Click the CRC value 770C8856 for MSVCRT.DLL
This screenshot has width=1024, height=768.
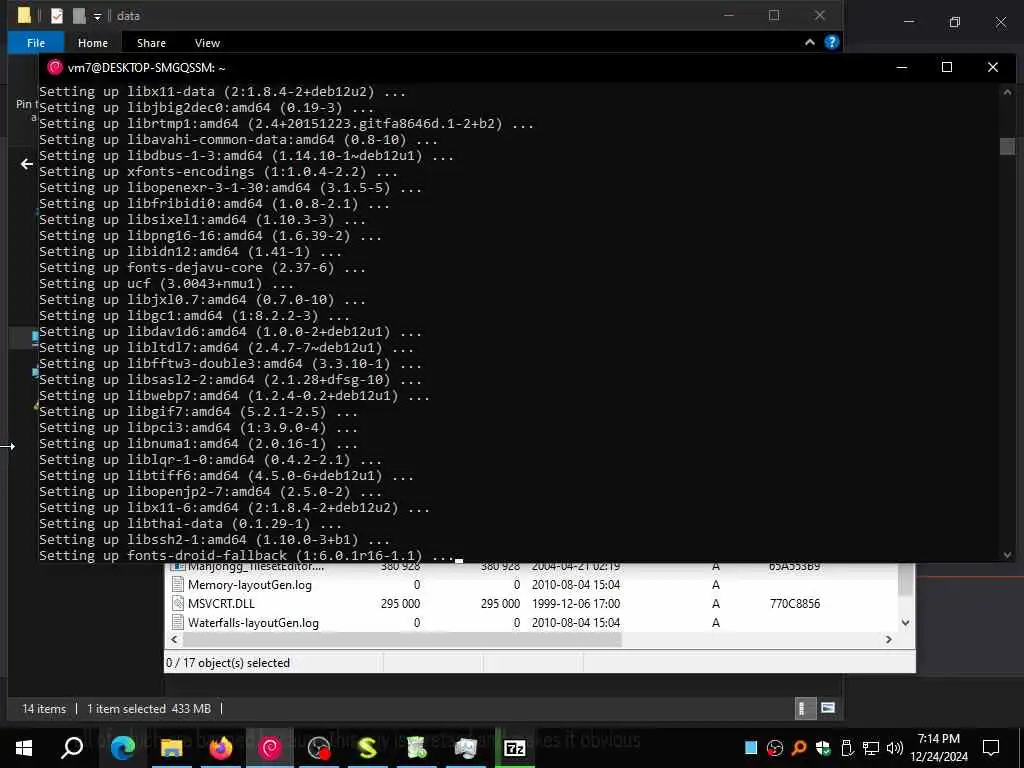(794, 603)
